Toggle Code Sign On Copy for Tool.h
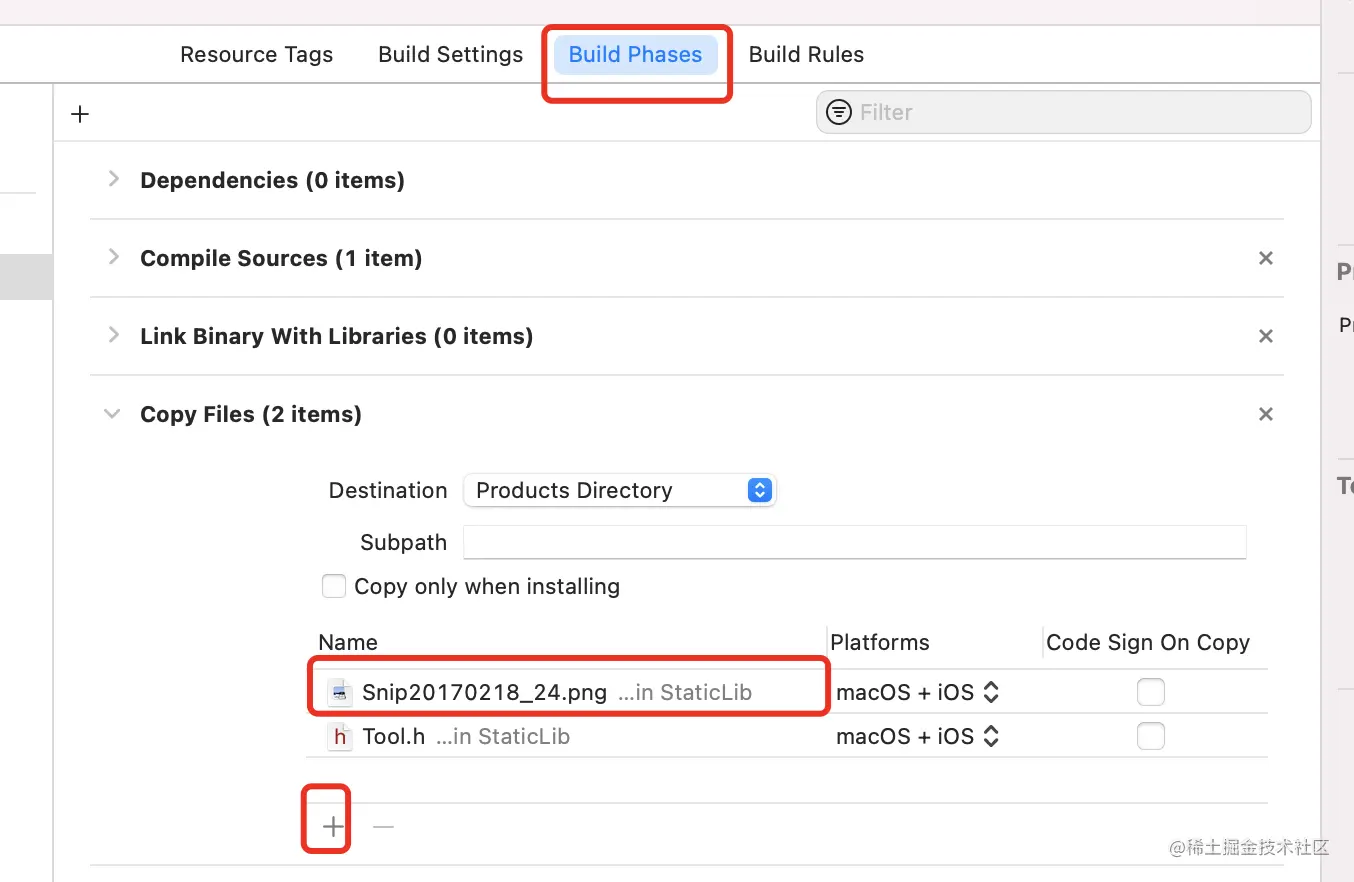 click(1151, 737)
